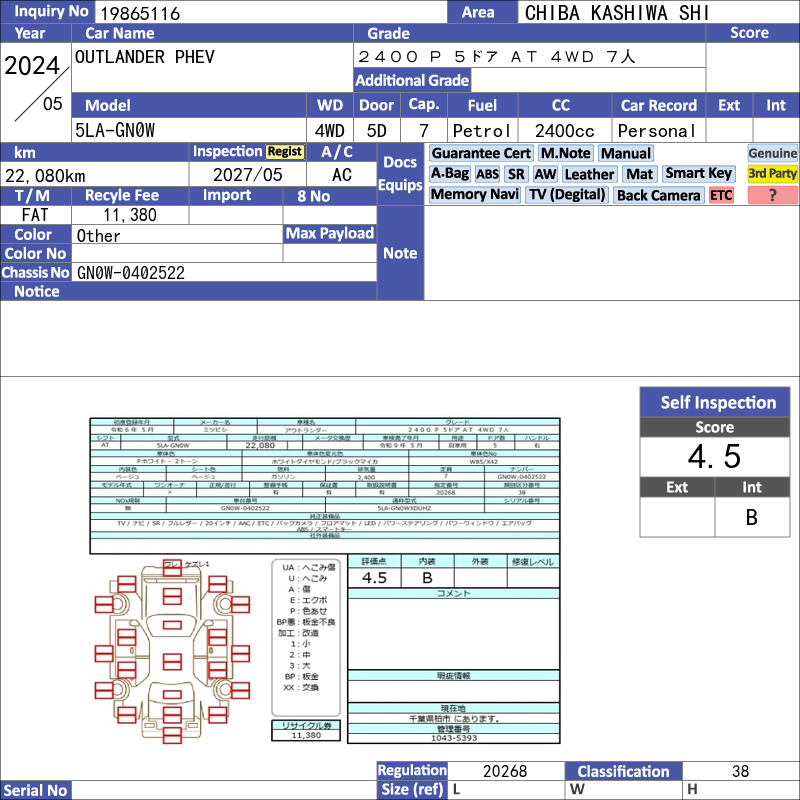The width and height of the screenshot is (800, 800).
Task: Select the SR sunroof badge
Action: [516, 174]
